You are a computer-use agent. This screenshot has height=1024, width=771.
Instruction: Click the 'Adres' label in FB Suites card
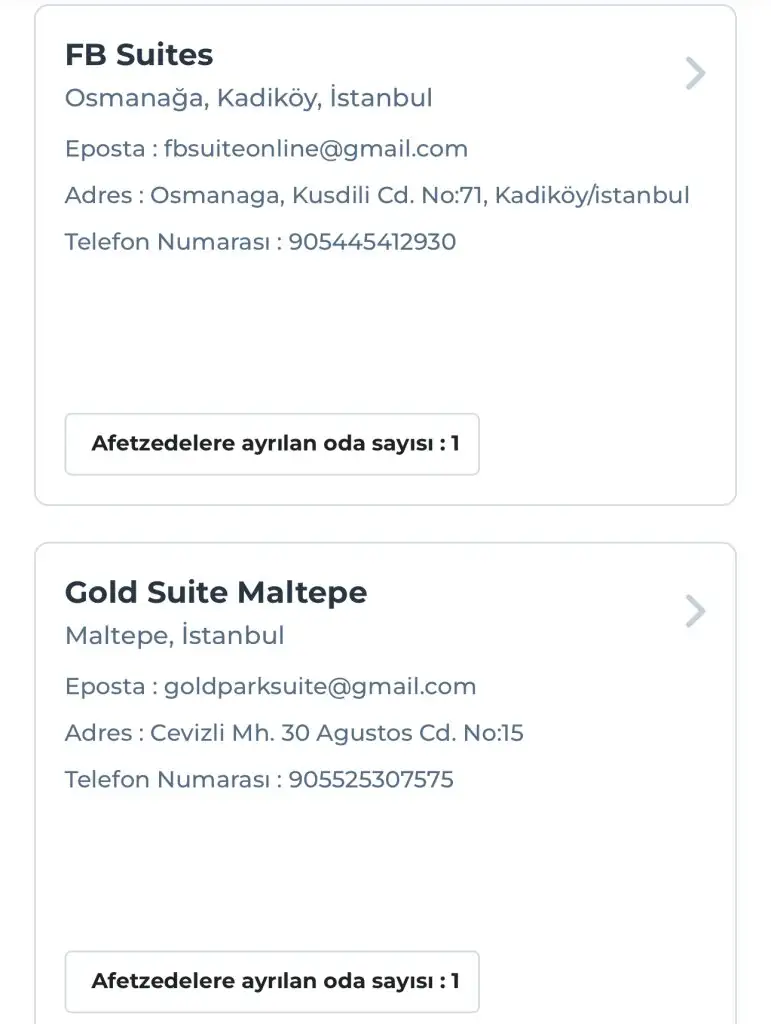coord(98,195)
